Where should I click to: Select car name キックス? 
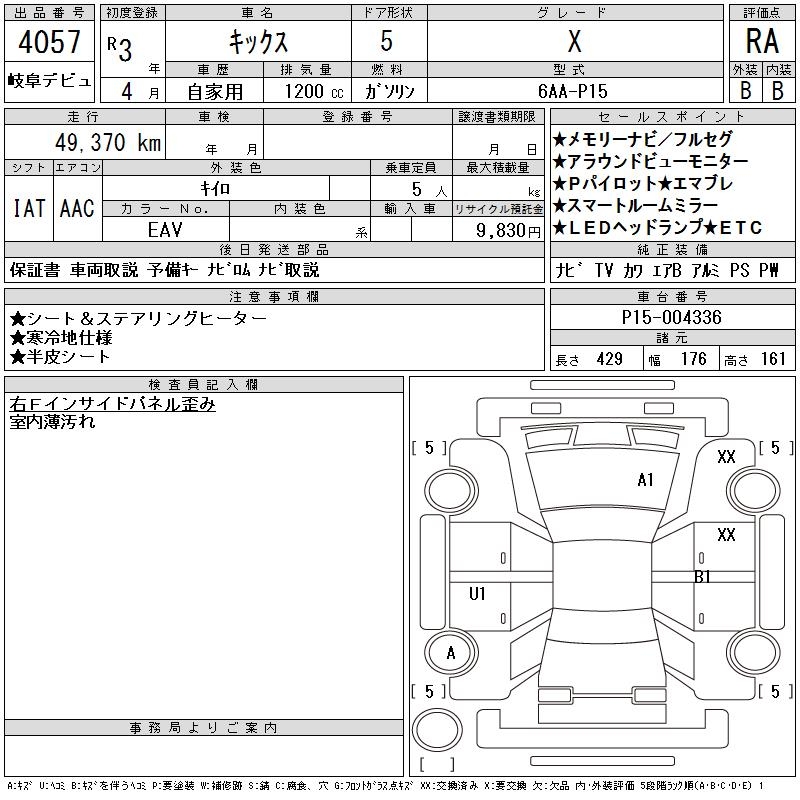259,41
